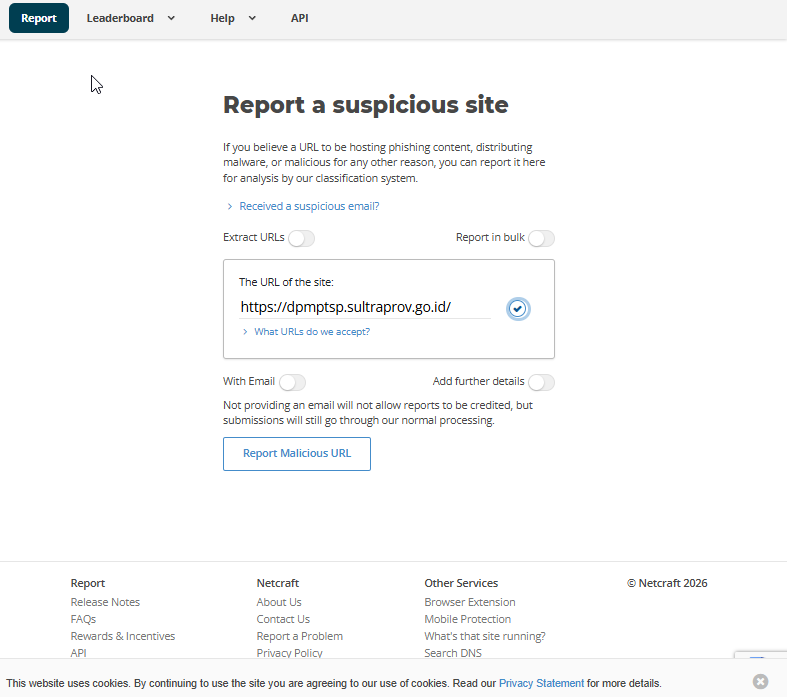Screen dimensions: 787x697
Task: Click the URL validation checkmark icon
Action: (x=517, y=309)
